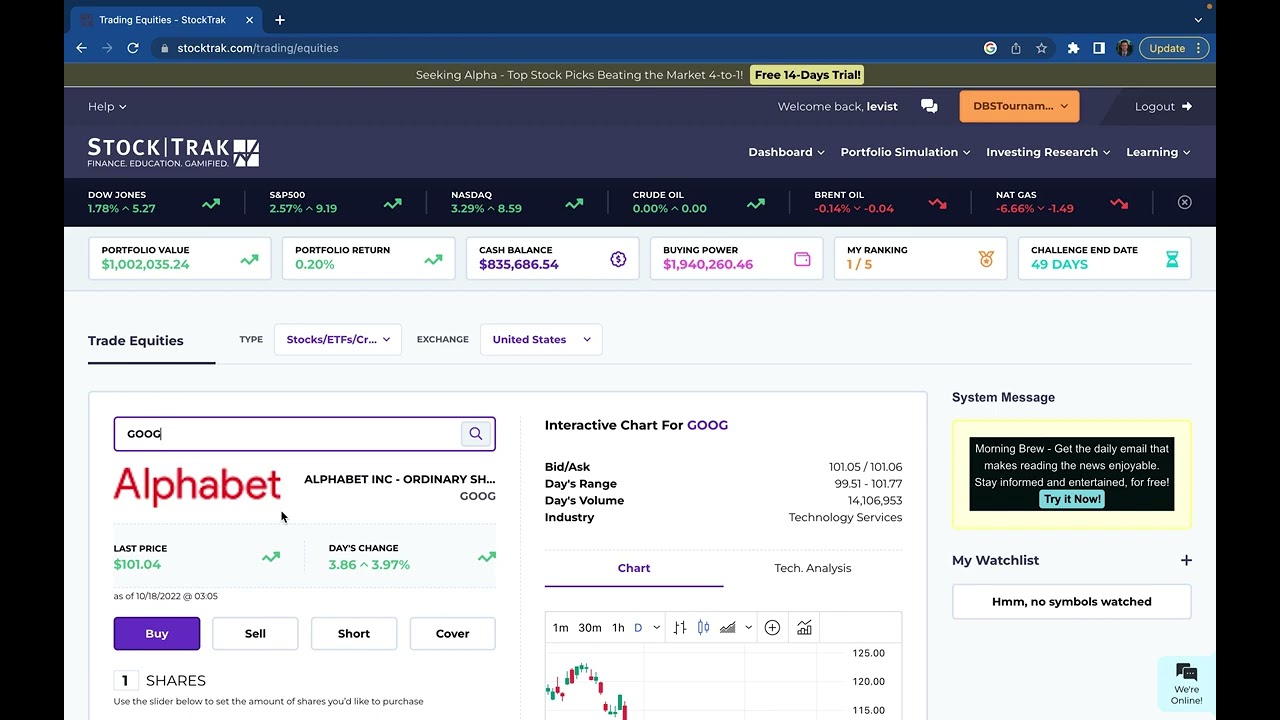This screenshot has width=1280, height=720.
Task: Open the DBSTournament selector dropdown
Action: pos(1019,106)
